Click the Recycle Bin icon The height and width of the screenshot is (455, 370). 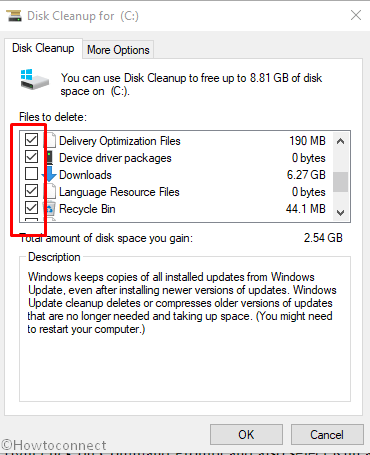point(50,209)
